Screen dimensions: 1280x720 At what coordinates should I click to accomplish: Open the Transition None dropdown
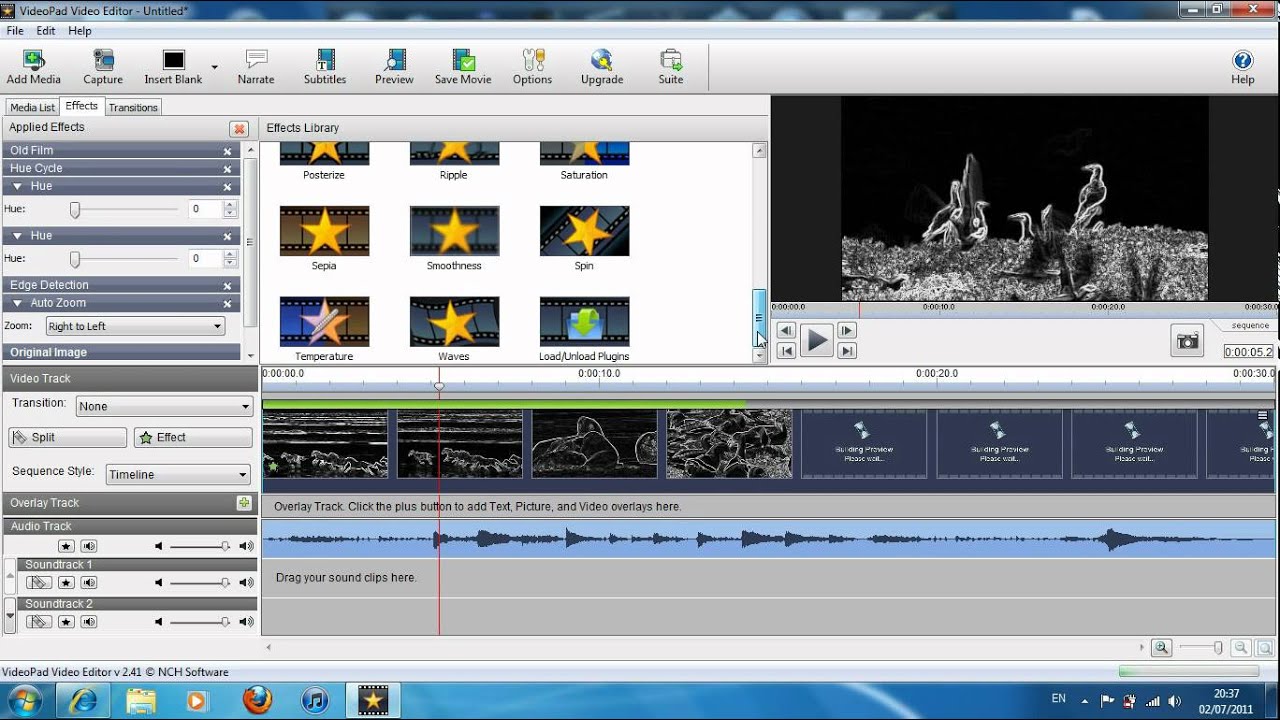(164, 406)
